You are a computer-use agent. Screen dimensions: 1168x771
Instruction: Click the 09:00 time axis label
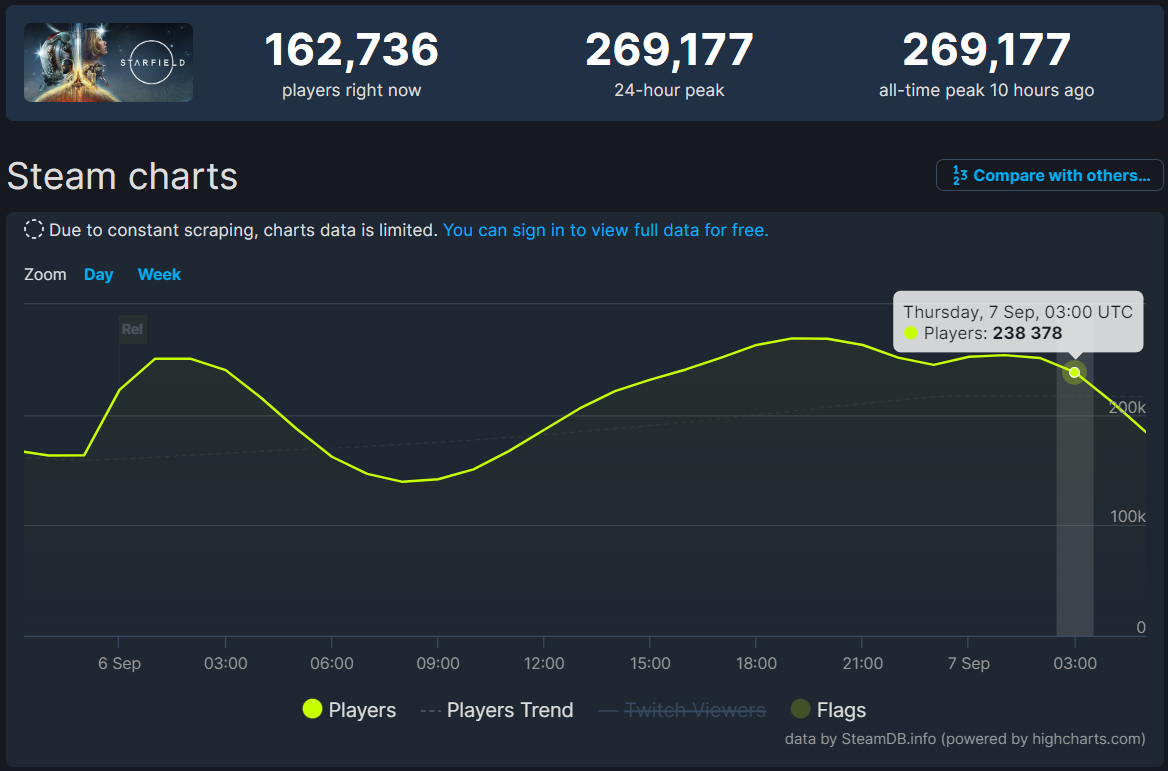click(438, 663)
